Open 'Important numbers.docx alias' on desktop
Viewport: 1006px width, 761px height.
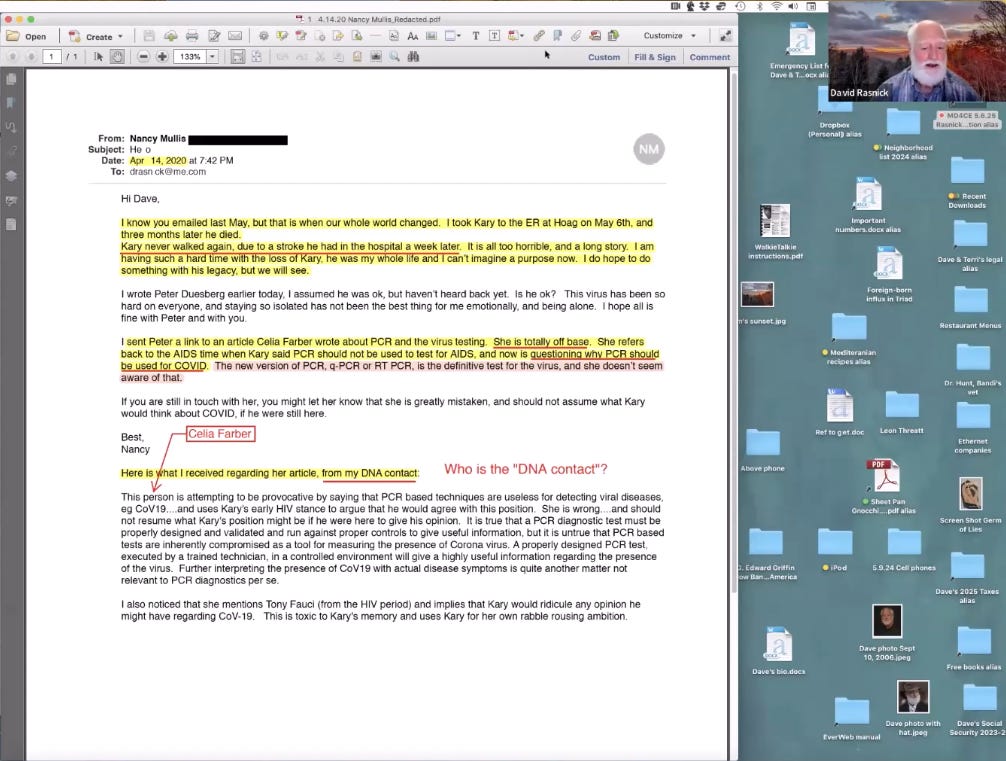pyautogui.click(x=868, y=205)
